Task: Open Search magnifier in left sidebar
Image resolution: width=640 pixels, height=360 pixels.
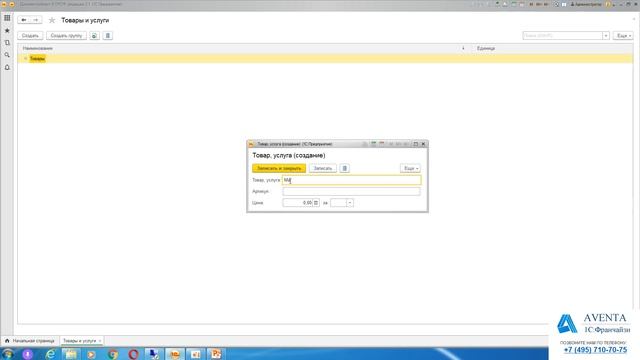Action: click(x=7, y=55)
